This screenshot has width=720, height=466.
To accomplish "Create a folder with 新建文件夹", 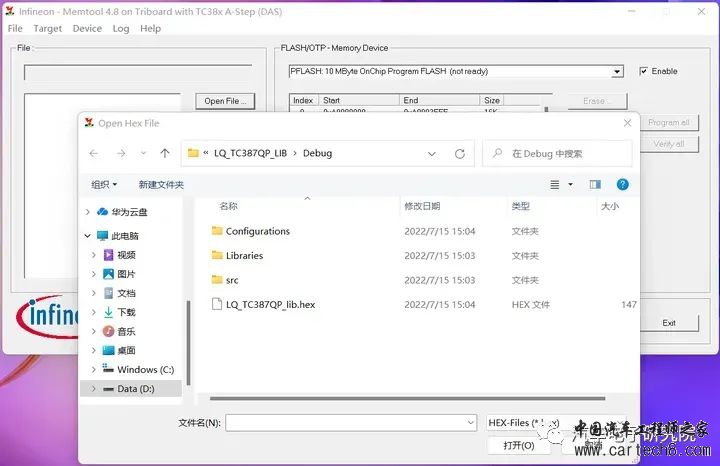I will 161,185.
